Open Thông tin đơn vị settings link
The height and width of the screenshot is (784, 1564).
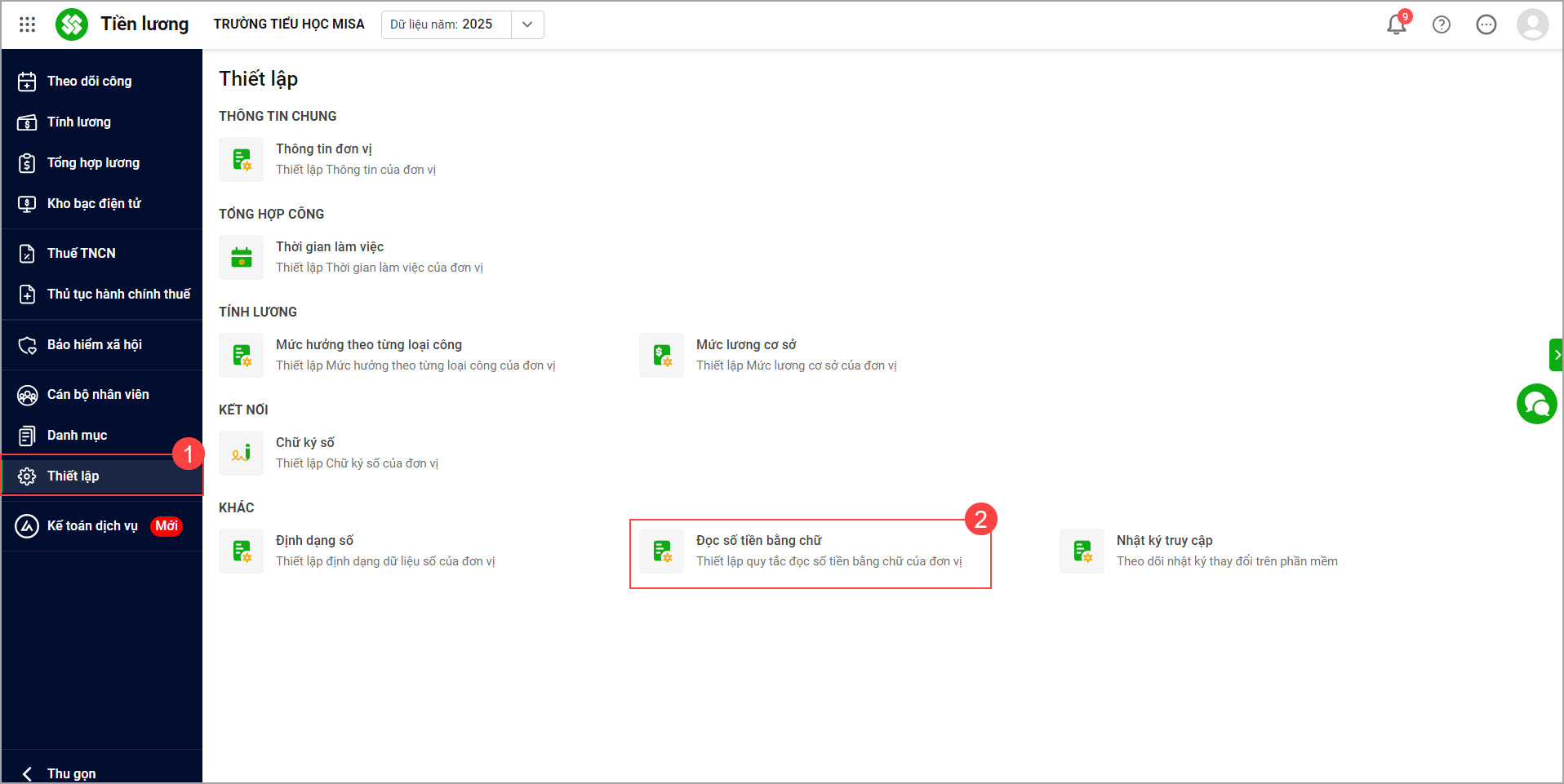pyautogui.click(x=324, y=149)
